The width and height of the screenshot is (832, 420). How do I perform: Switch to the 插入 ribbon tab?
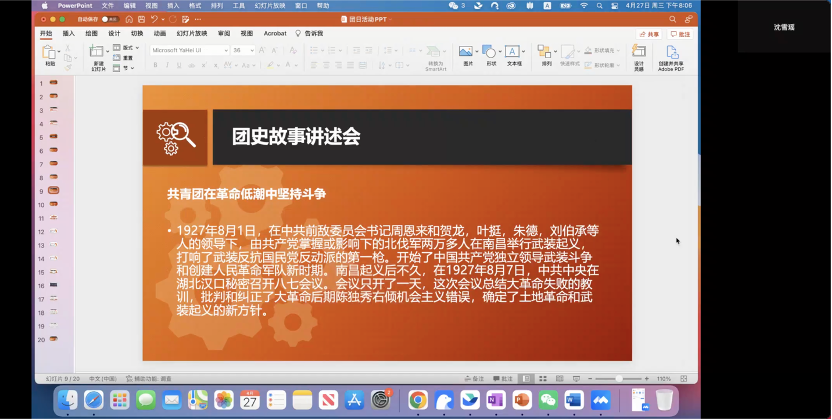coord(69,33)
